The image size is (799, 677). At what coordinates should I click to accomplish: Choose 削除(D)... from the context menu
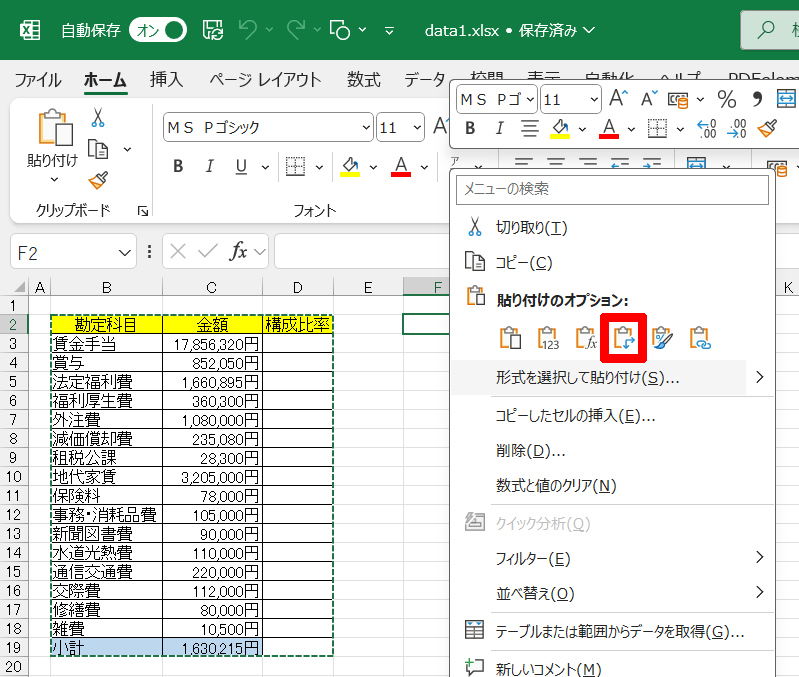pyautogui.click(x=530, y=450)
